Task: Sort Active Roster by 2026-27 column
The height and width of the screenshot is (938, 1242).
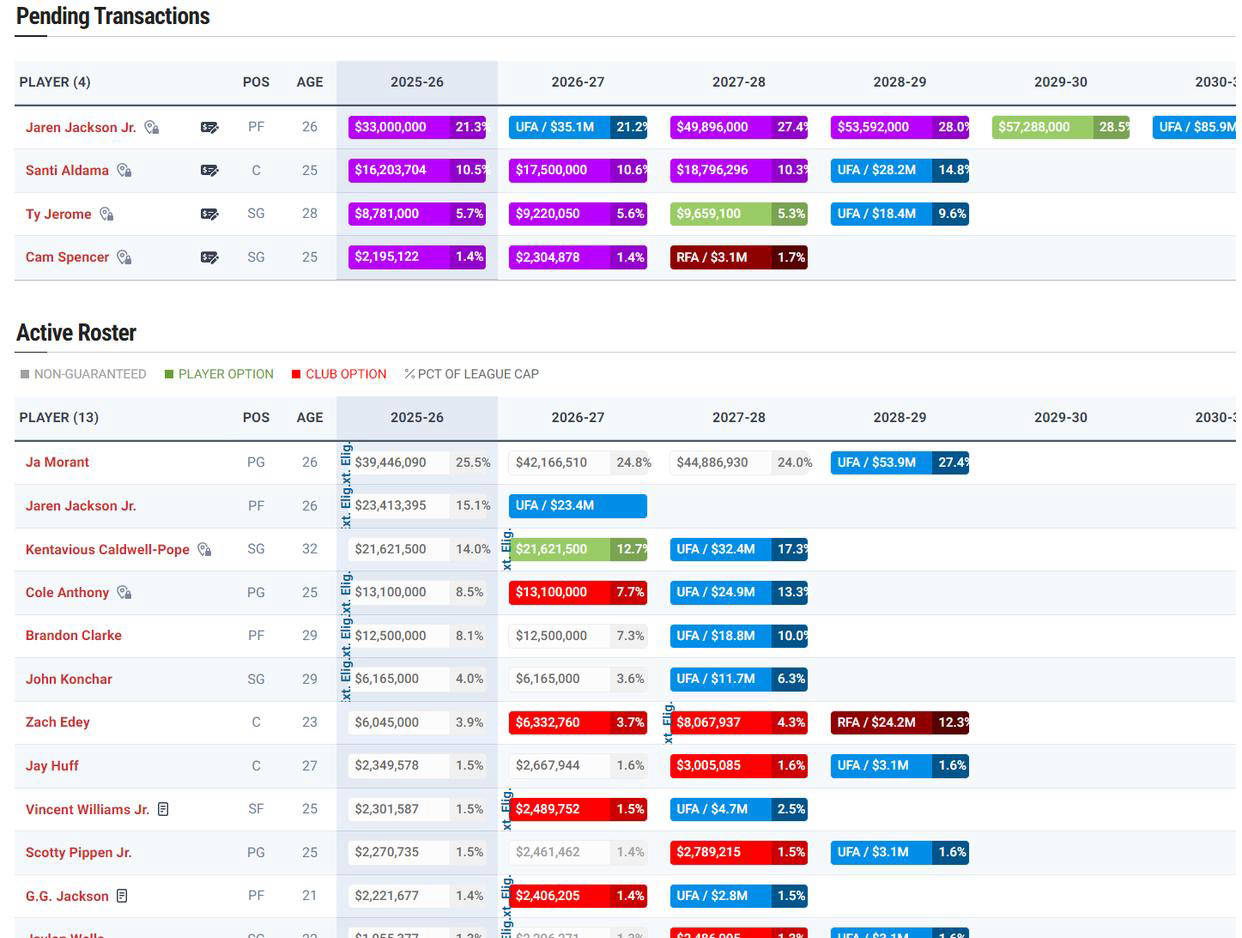Action: coord(578,417)
